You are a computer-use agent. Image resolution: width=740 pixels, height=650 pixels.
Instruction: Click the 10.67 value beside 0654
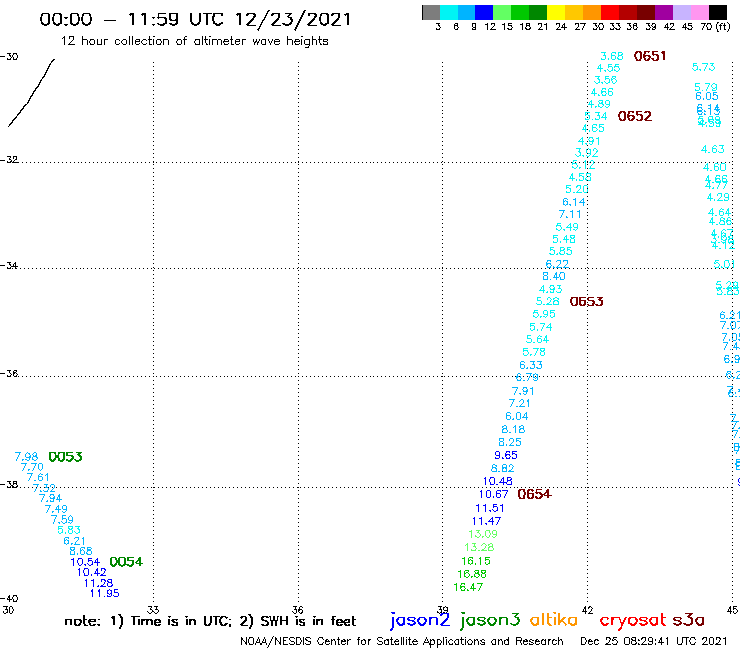(493, 494)
